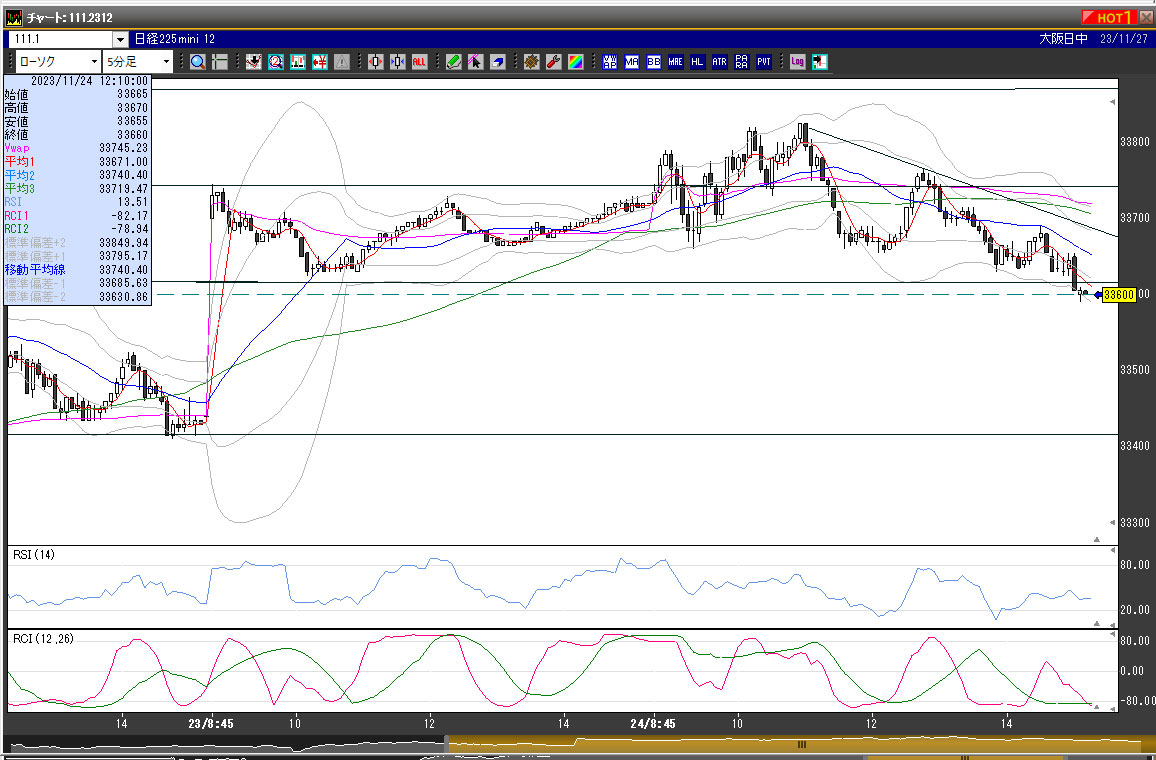Open the gear chart settings icon
Screen dimensions: 1156x760
(532, 62)
